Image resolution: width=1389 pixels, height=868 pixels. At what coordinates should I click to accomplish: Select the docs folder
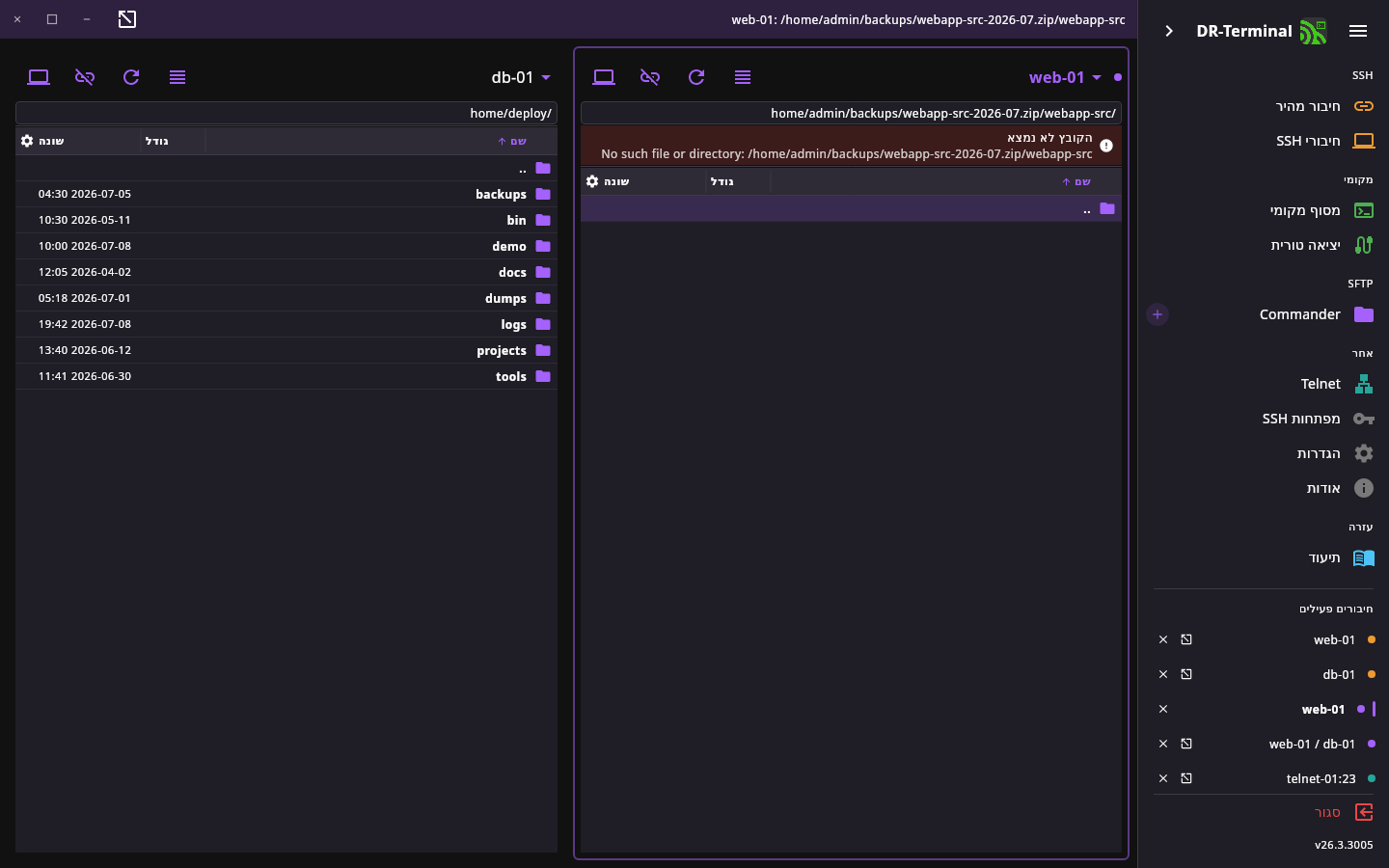(x=286, y=272)
